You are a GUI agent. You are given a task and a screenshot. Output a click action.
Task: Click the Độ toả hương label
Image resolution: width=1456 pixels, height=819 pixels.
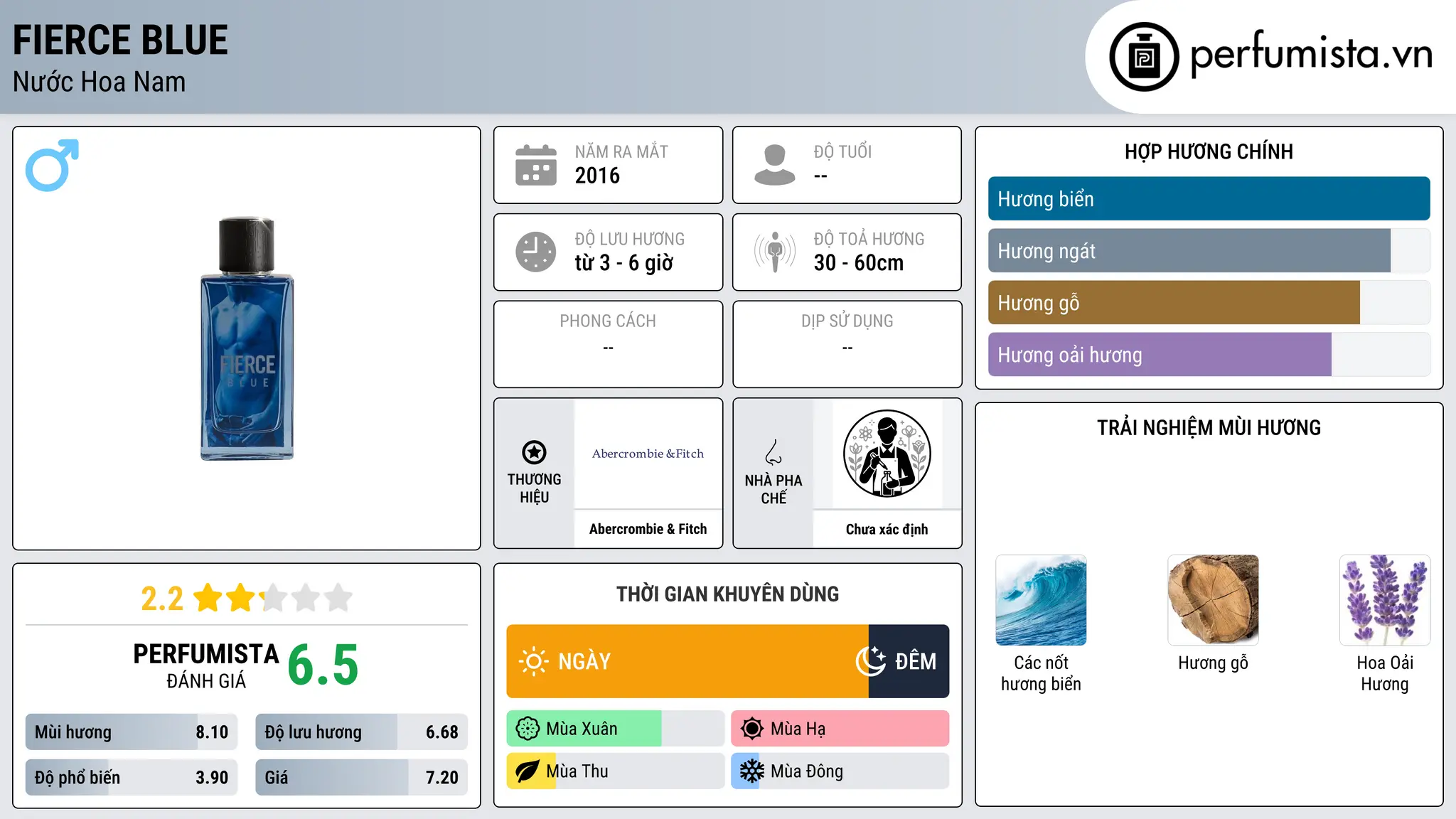coord(869,239)
